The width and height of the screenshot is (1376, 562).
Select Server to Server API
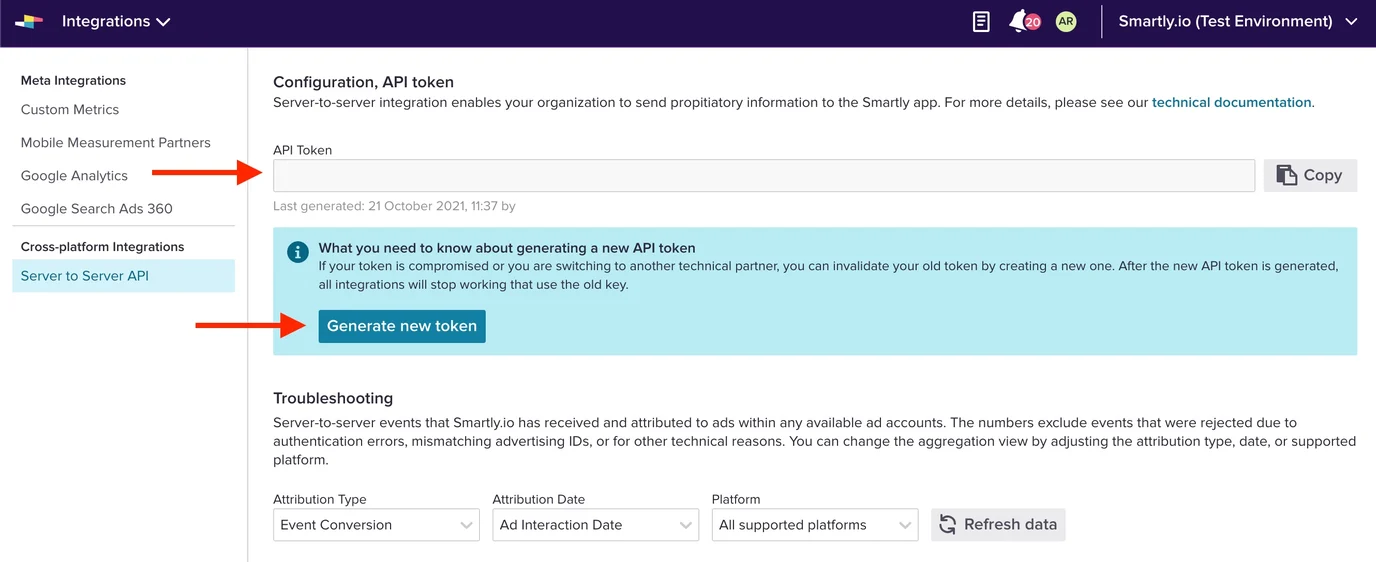point(85,276)
